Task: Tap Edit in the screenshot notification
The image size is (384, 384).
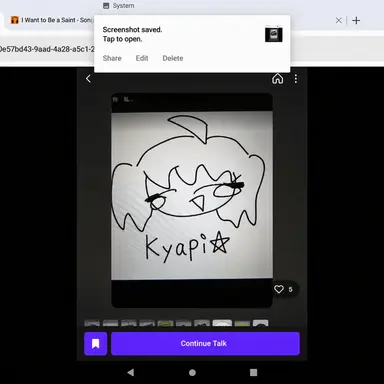Action: click(x=142, y=58)
